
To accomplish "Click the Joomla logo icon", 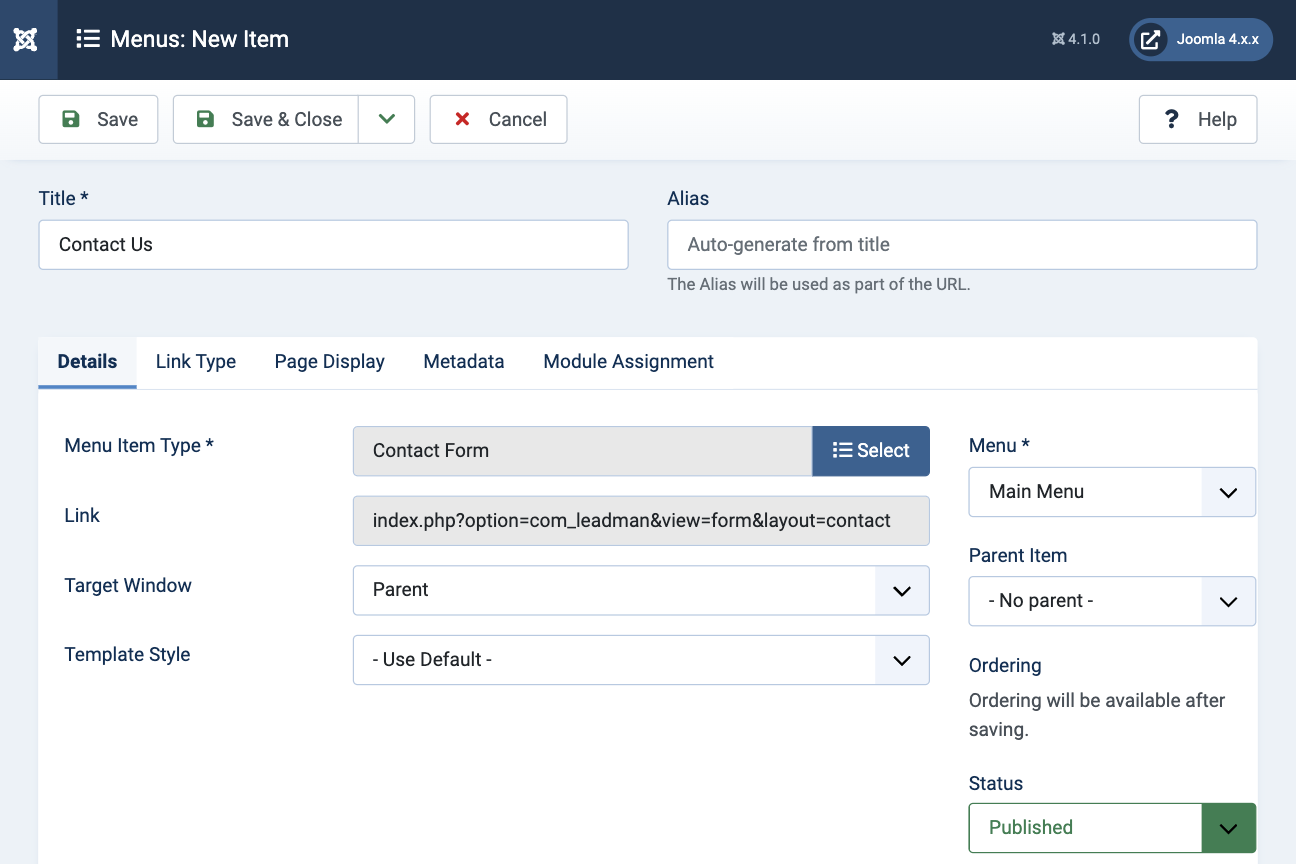I will pyautogui.click(x=26, y=40).
